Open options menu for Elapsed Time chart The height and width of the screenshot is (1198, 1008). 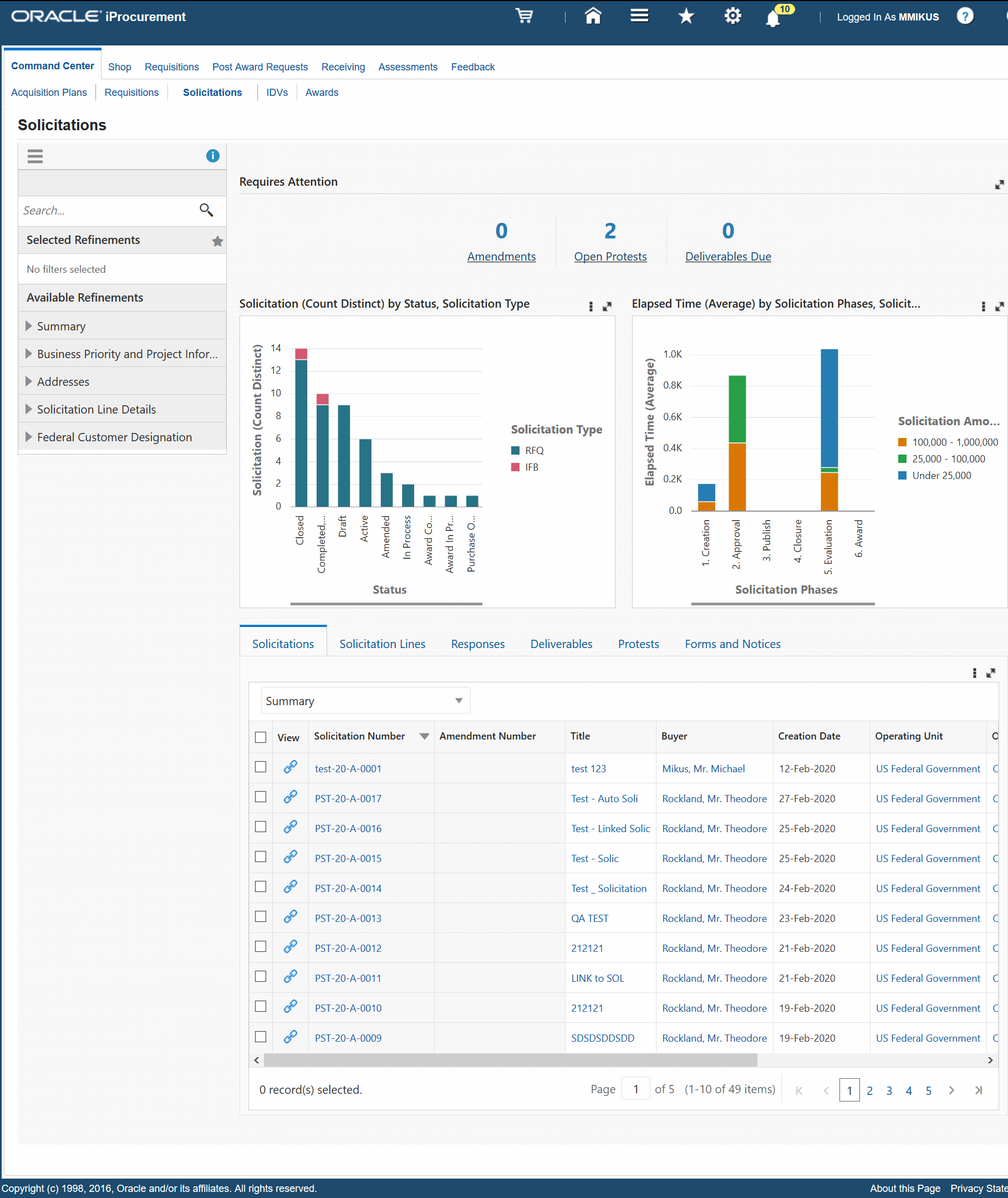[984, 307]
